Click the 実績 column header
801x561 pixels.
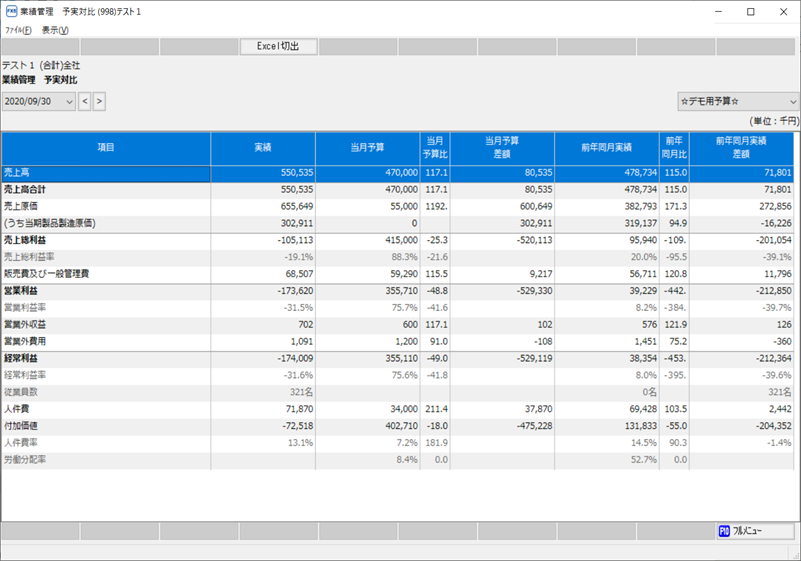tap(263, 148)
